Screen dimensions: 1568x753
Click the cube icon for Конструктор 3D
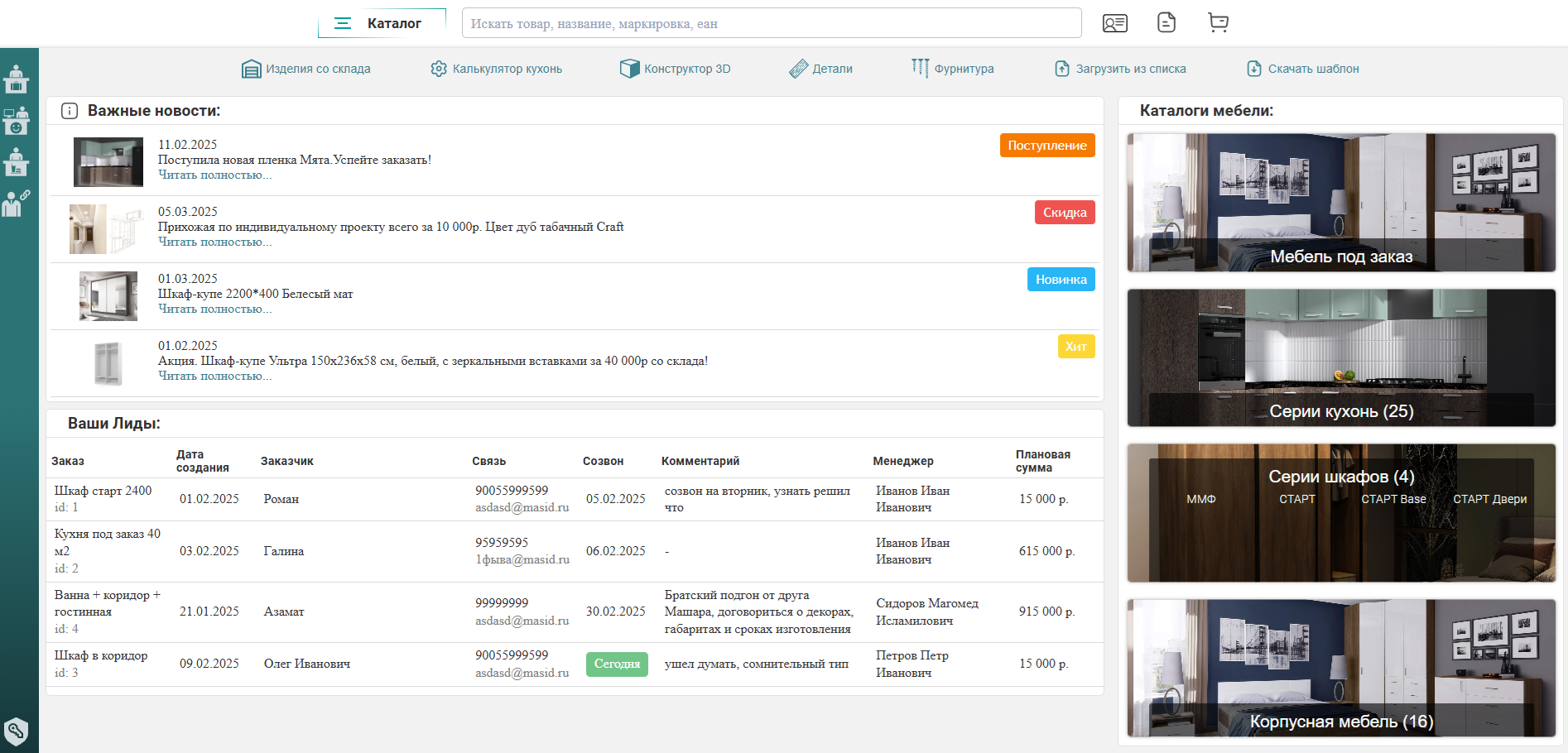pos(629,69)
